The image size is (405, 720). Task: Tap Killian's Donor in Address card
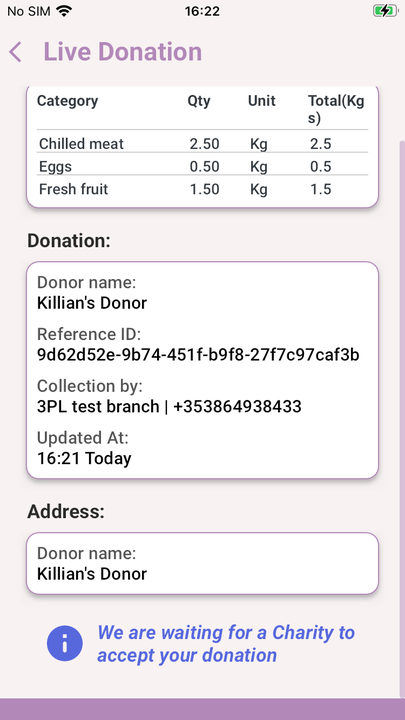[x=92, y=574]
